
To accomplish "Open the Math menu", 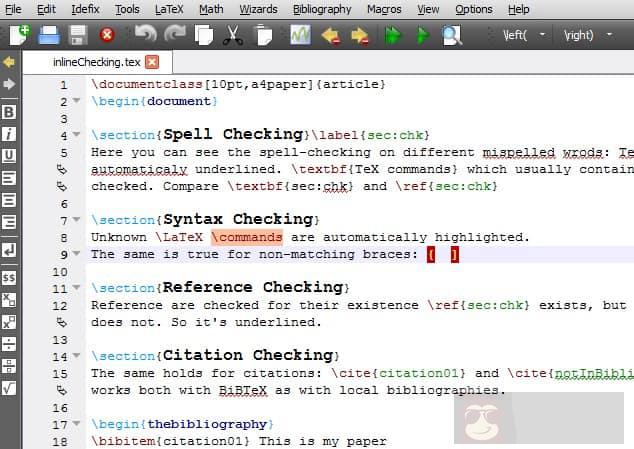I will (211, 9).
